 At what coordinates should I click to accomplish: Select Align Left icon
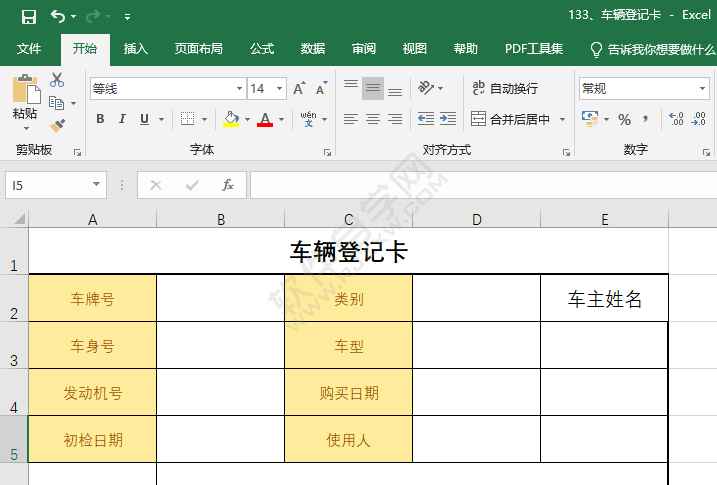[x=351, y=119]
